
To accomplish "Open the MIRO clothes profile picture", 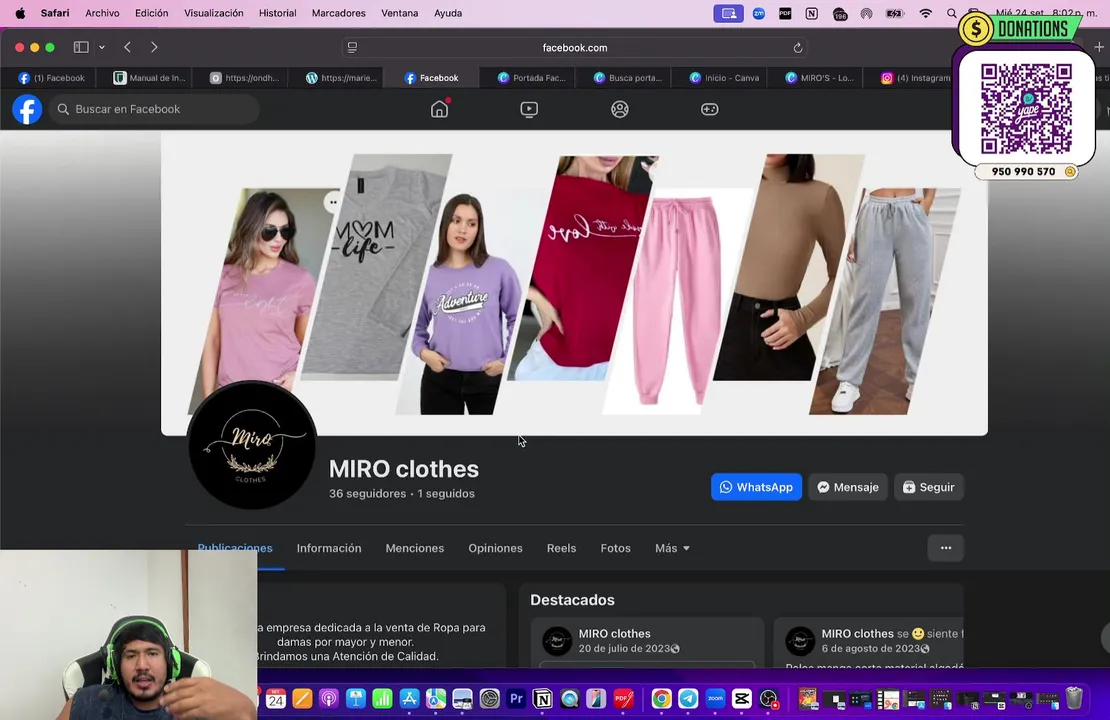I will pyautogui.click(x=252, y=445).
